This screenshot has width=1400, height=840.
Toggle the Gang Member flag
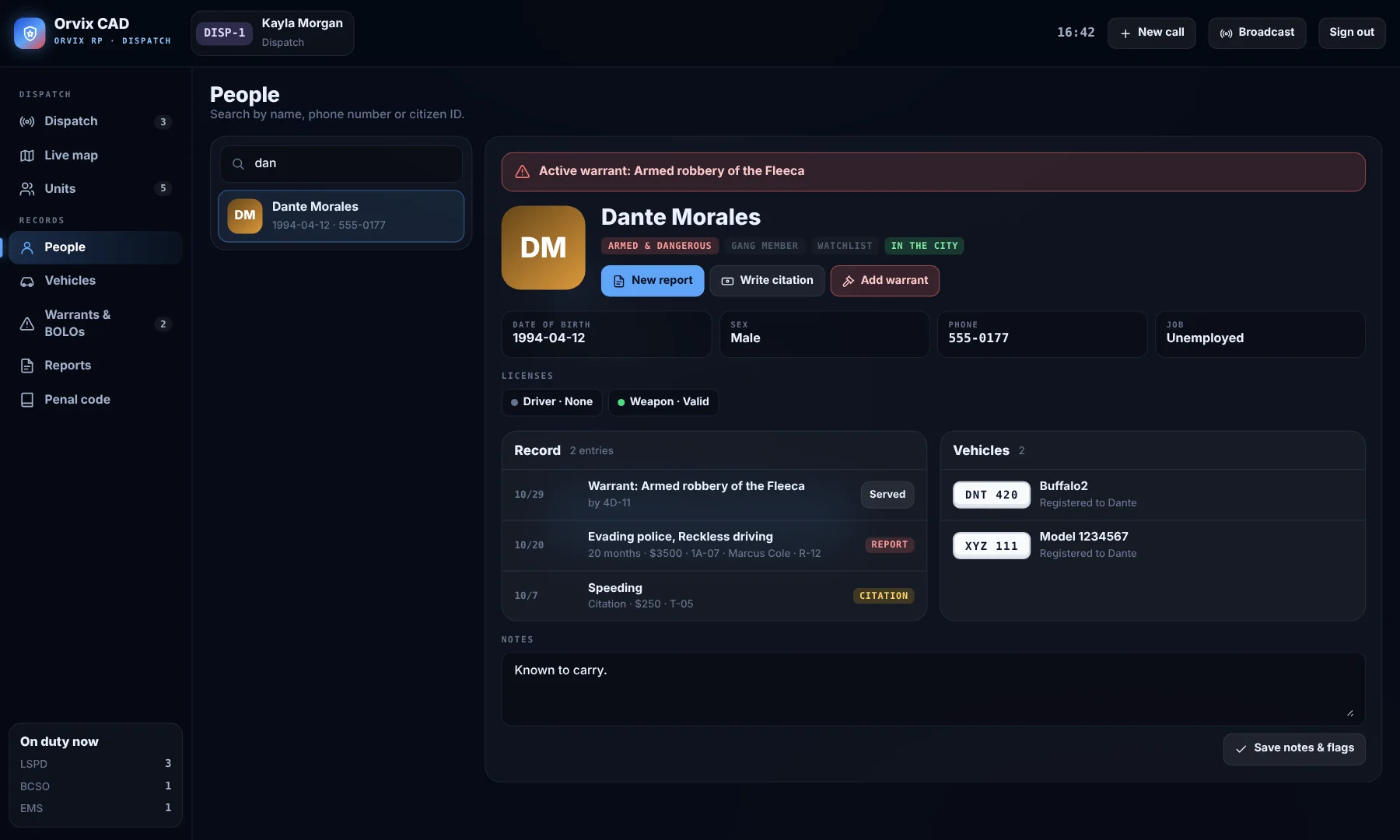(x=765, y=246)
